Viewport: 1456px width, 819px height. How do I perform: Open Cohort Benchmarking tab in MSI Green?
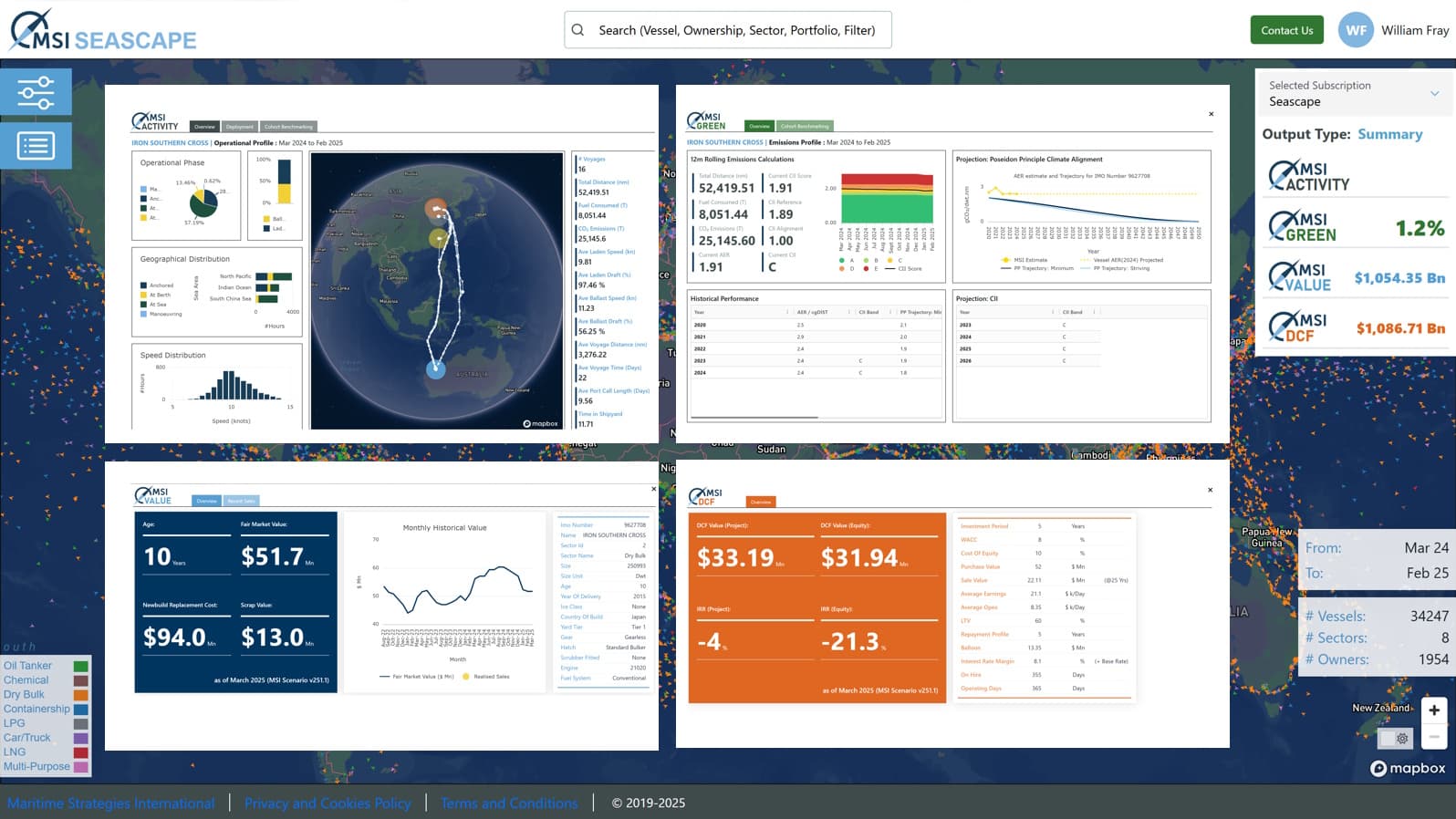(805, 127)
